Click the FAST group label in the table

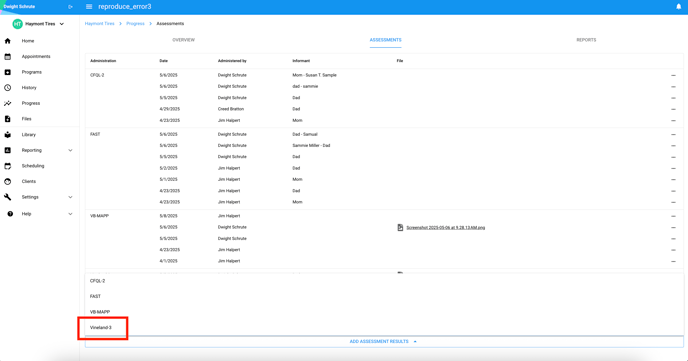pos(95,134)
